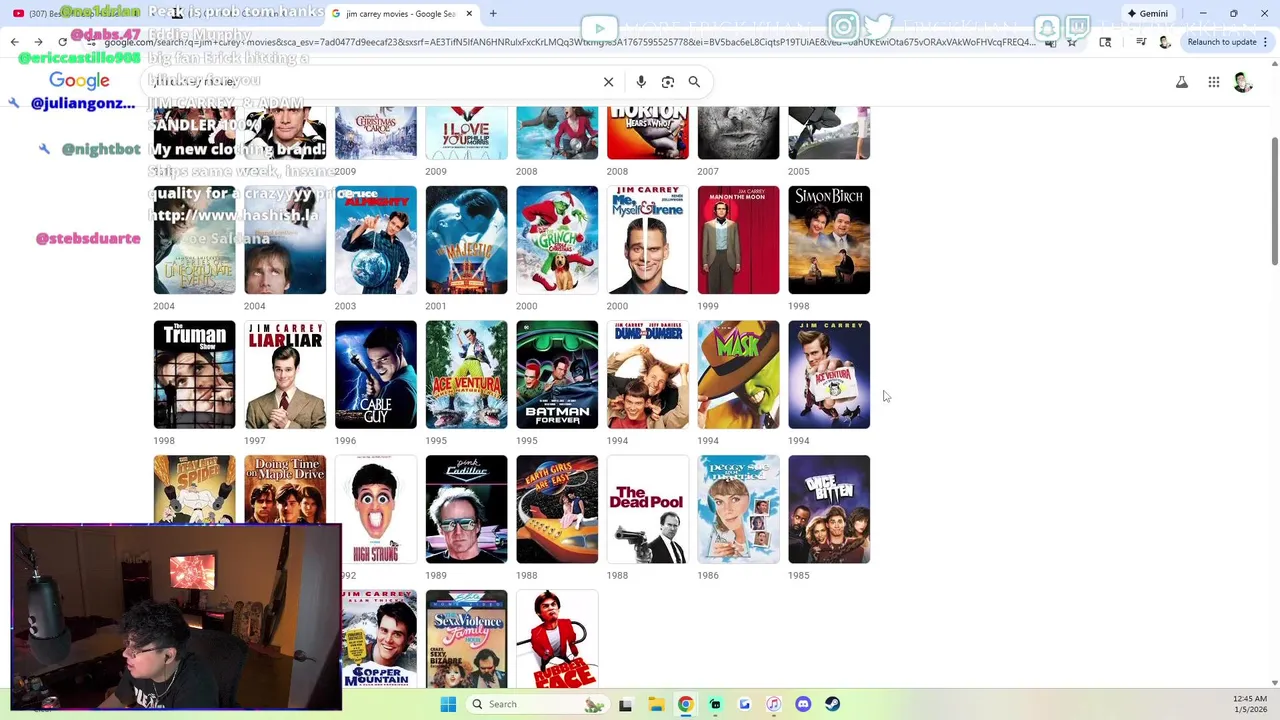The width and height of the screenshot is (1280, 720).
Task: Open the Chrome profile avatar in the toolbar
Action: pyautogui.click(x=1165, y=42)
